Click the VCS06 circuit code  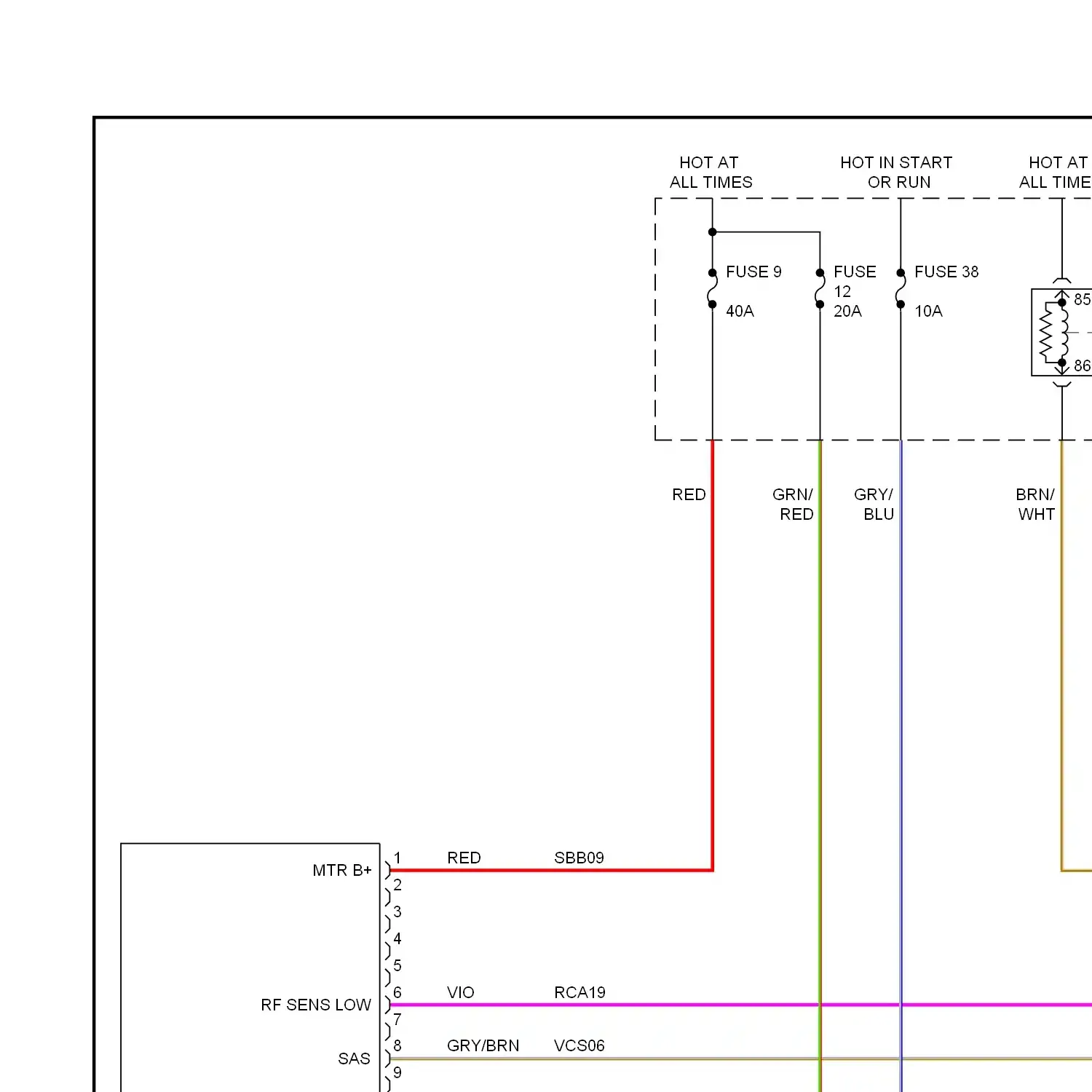pos(579,1045)
